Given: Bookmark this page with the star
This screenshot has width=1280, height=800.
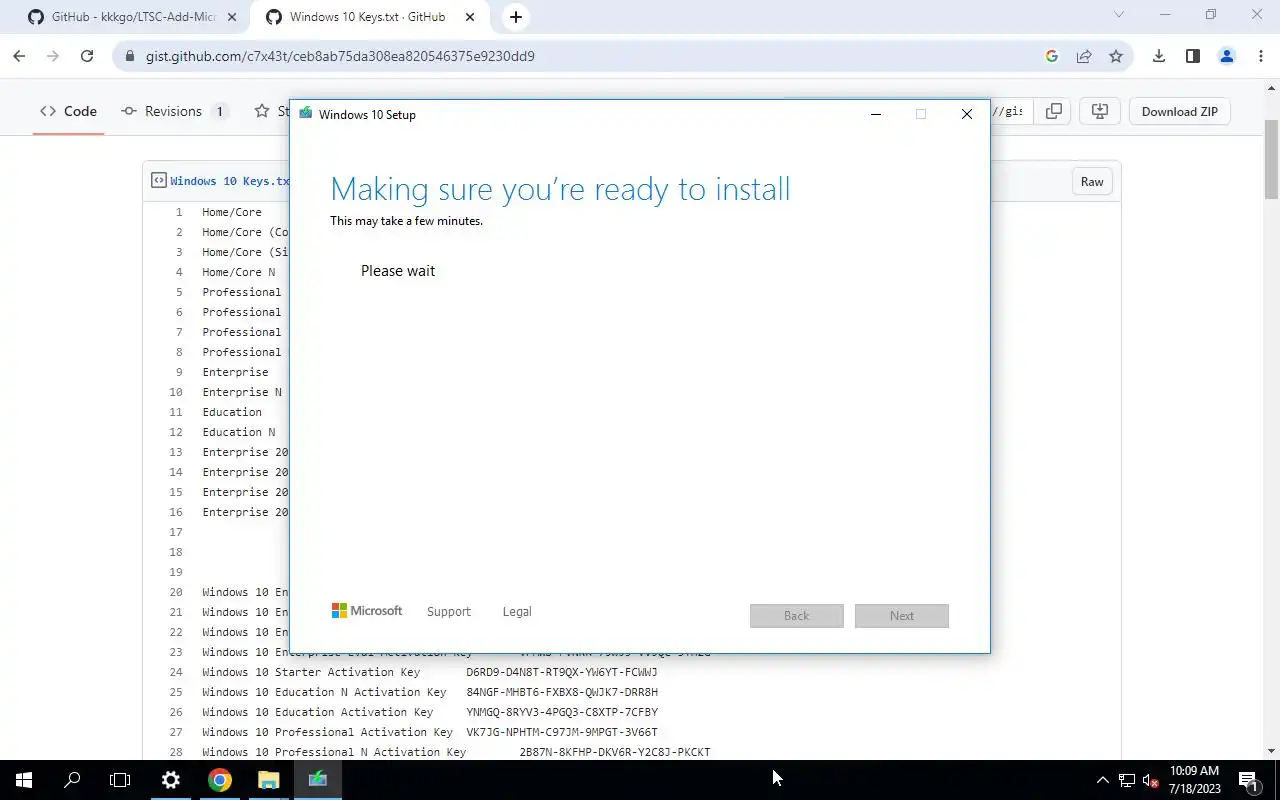Looking at the screenshot, I should [x=1116, y=56].
